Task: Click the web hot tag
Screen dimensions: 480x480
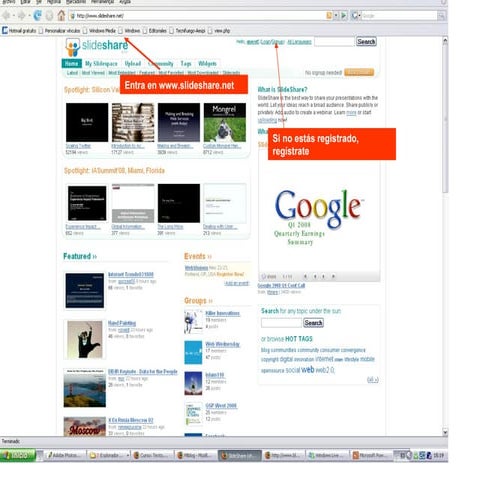Action: (x=307, y=369)
